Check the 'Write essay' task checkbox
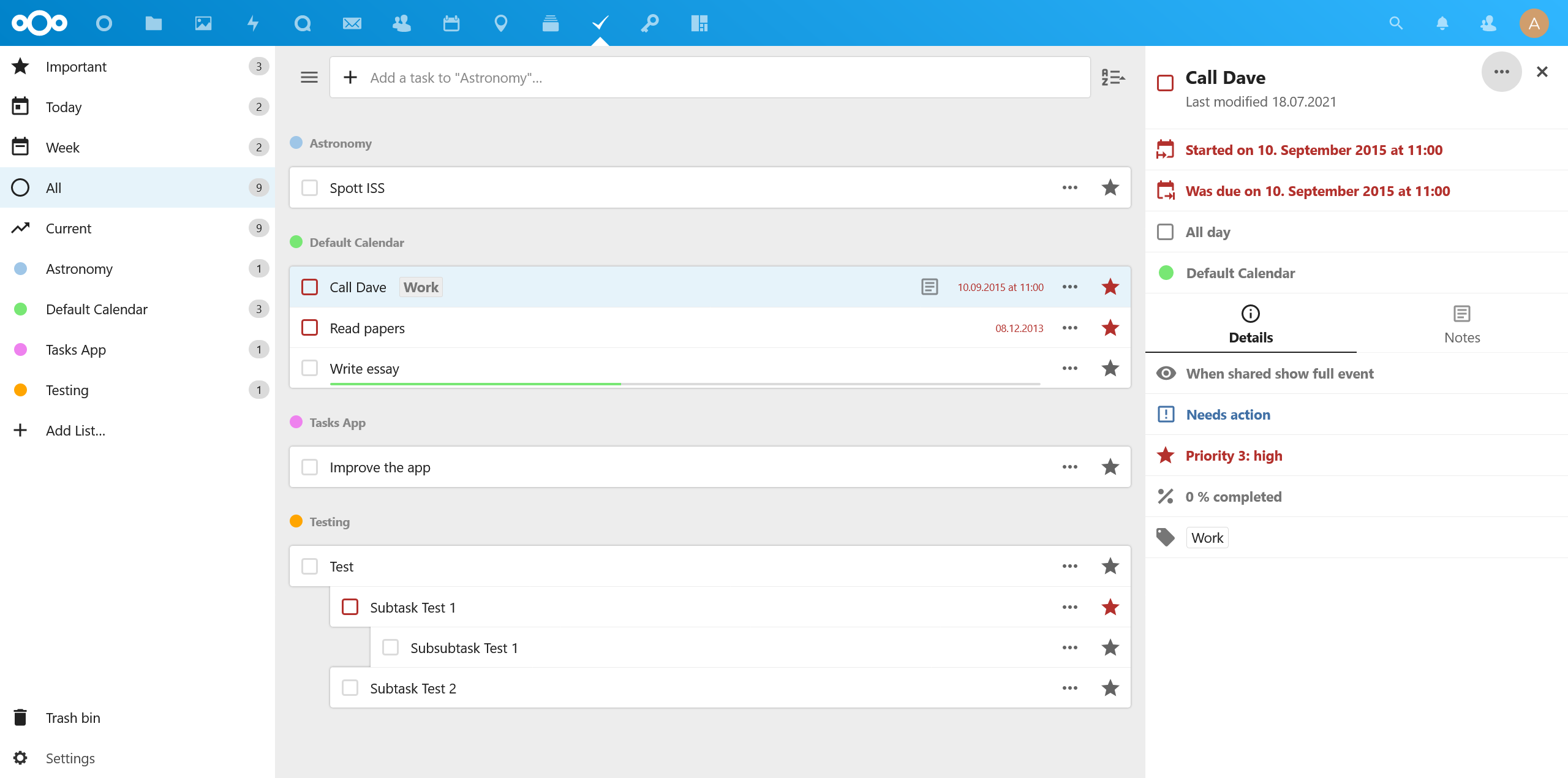Image resolution: width=1568 pixels, height=778 pixels. click(x=310, y=368)
